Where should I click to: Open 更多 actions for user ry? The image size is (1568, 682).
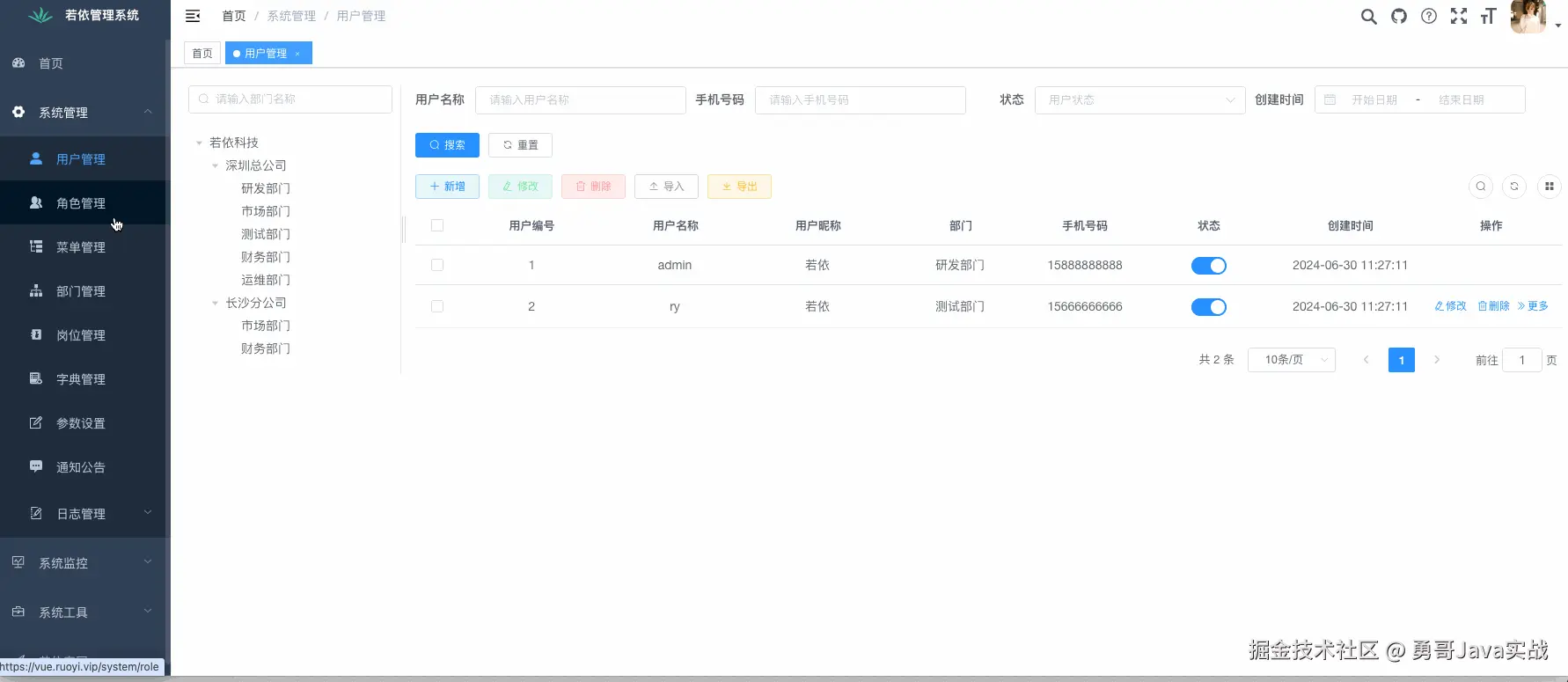click(x=1533, y=306)
